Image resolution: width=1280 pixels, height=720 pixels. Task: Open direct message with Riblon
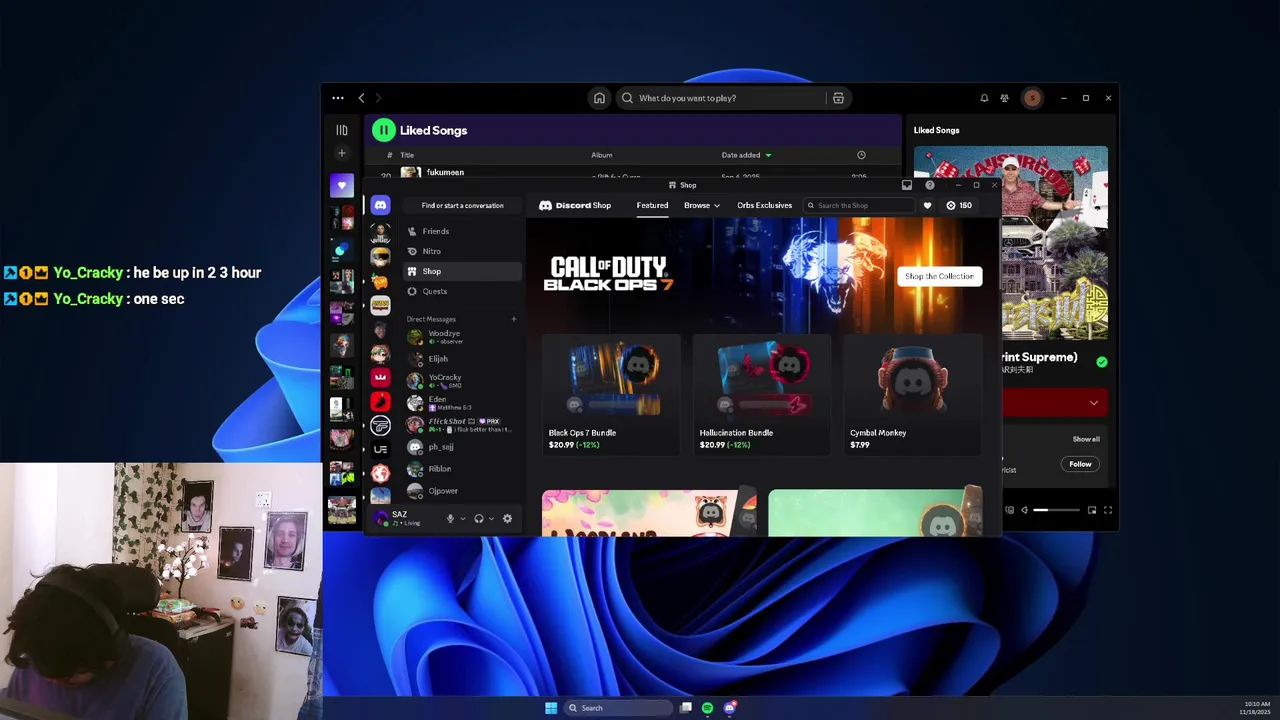point(463,469)
